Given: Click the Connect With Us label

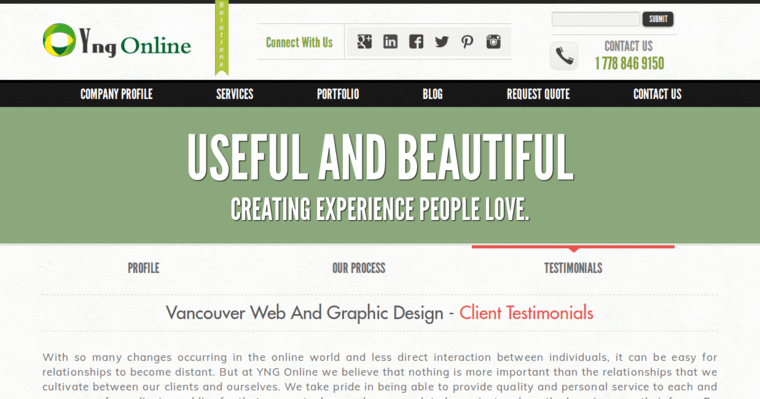Looking at the screenshot, I should click(299, 43).
